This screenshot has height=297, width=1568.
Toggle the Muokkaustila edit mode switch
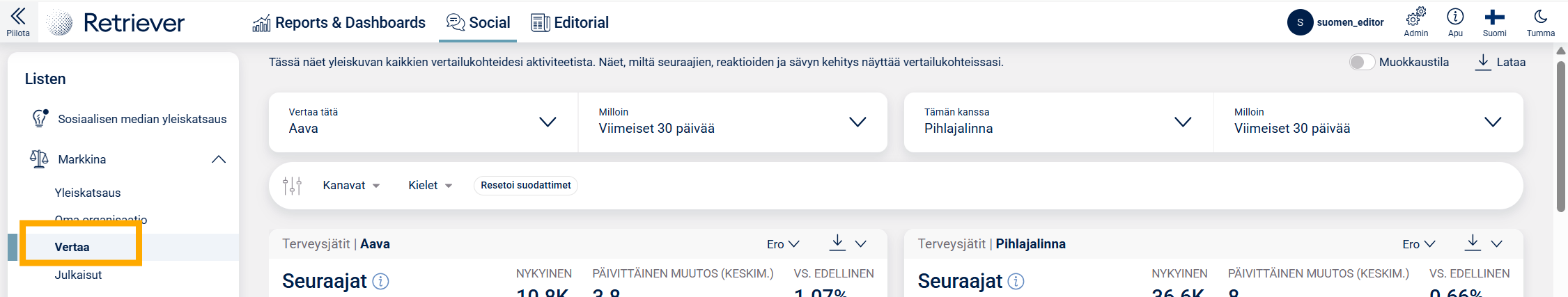click(1362, 62)
